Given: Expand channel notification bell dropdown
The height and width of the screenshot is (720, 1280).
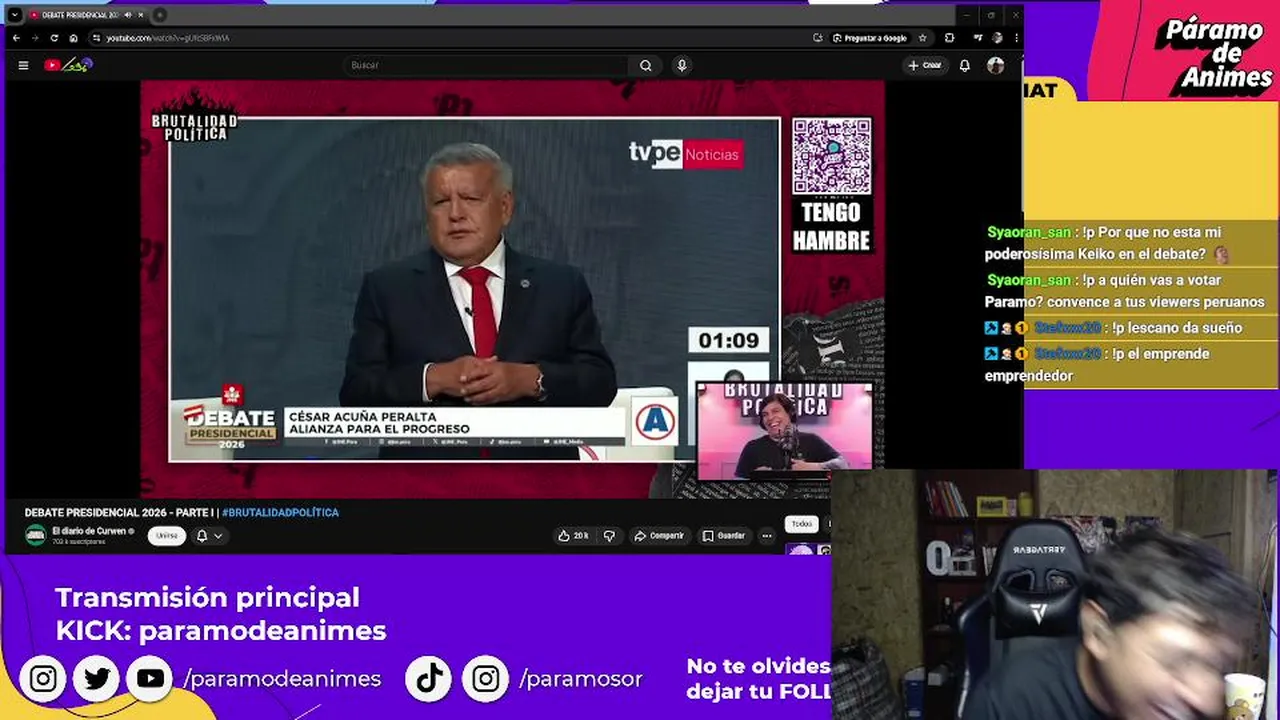Looking at the screenshot, I should click(x=209, y=536).
